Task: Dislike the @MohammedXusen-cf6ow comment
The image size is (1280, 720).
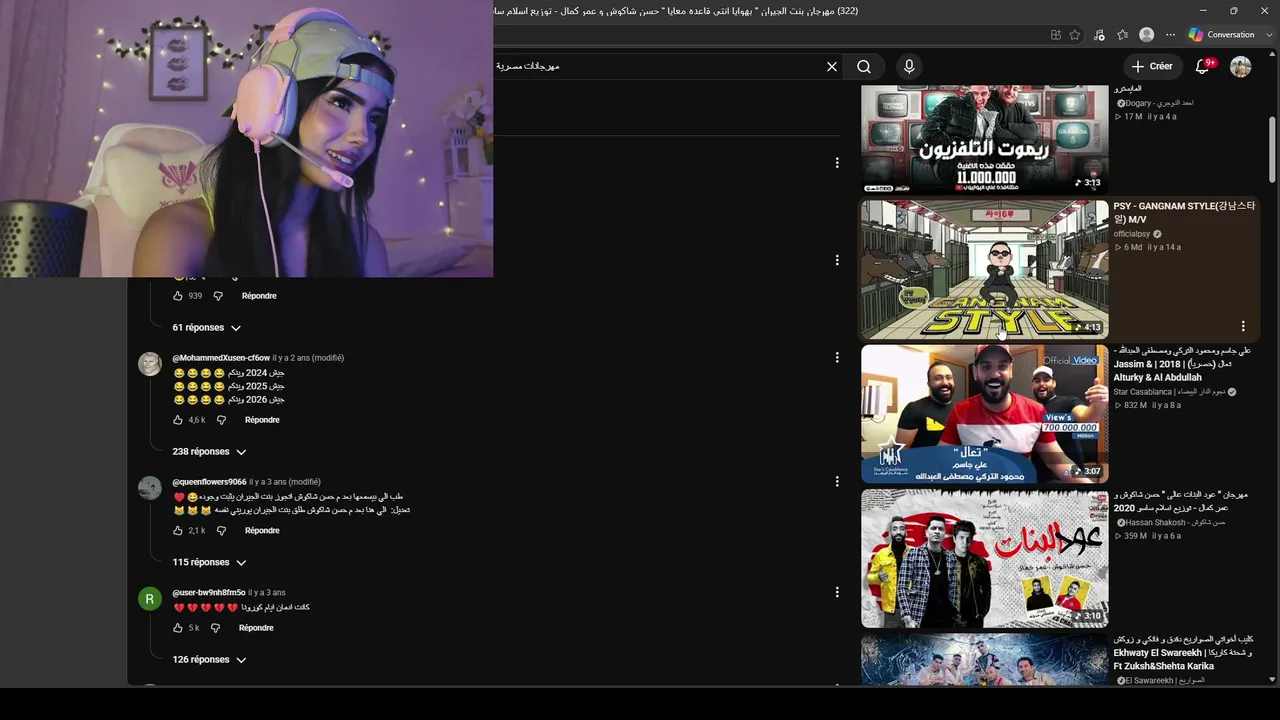Action: pyautogui.click(x=221, y=420)
